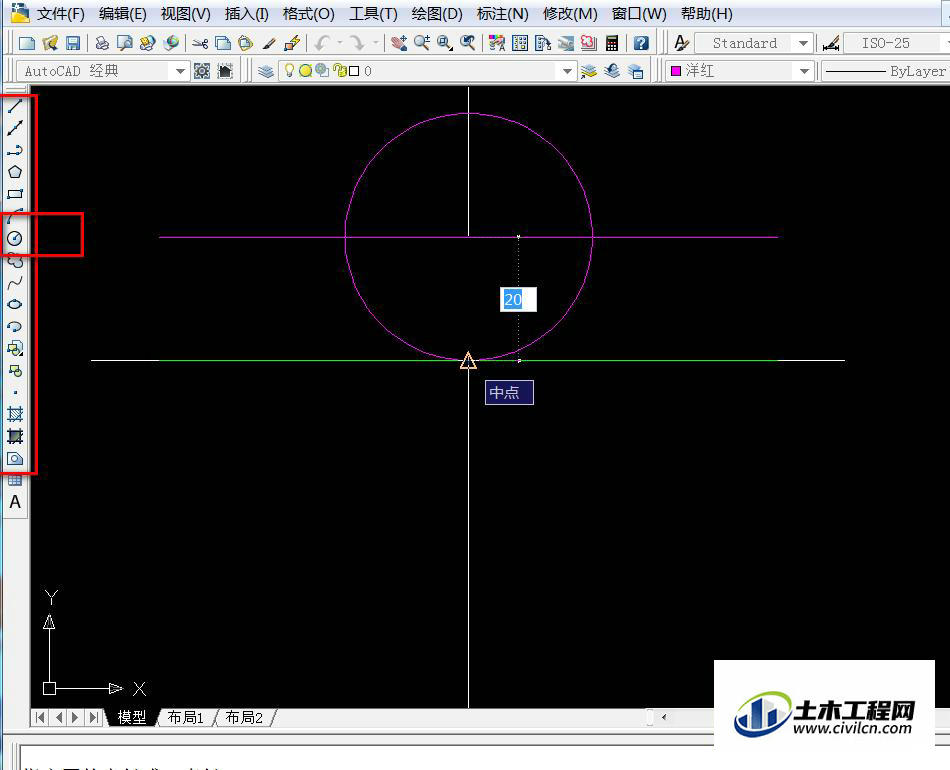Select the Point tool

(15, 393)
